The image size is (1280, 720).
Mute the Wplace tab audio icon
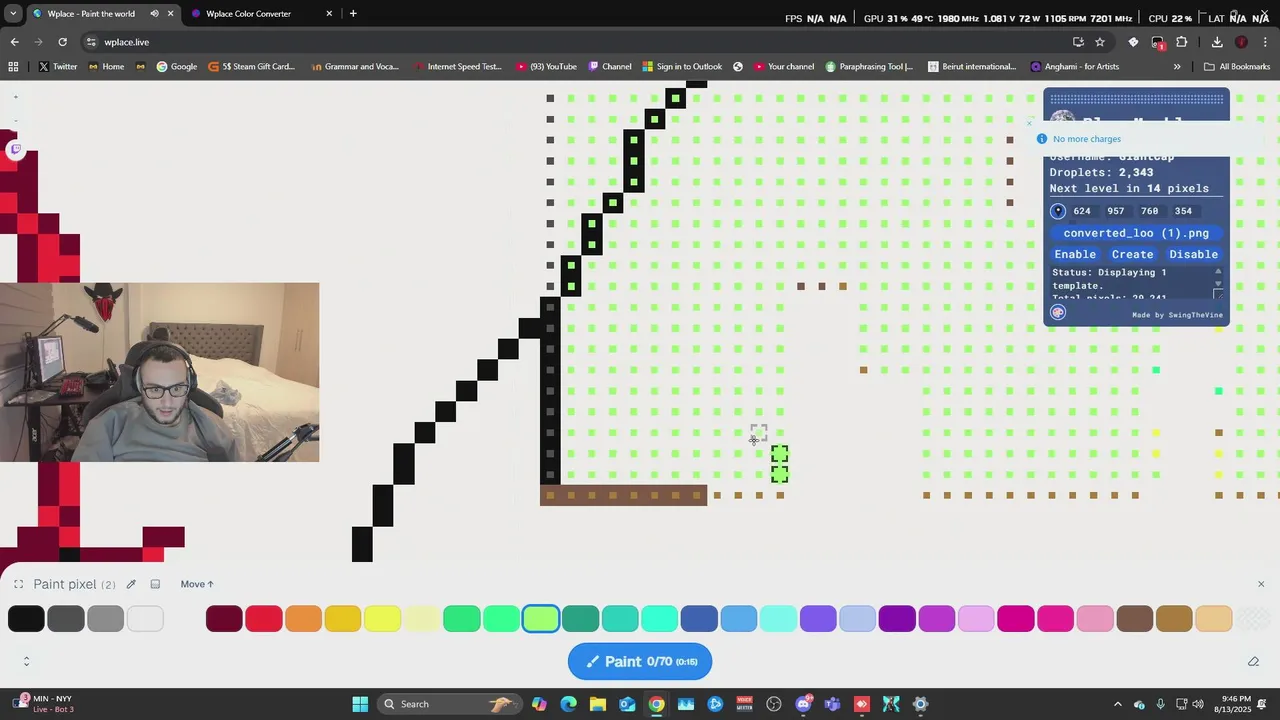tap(154, 14)
